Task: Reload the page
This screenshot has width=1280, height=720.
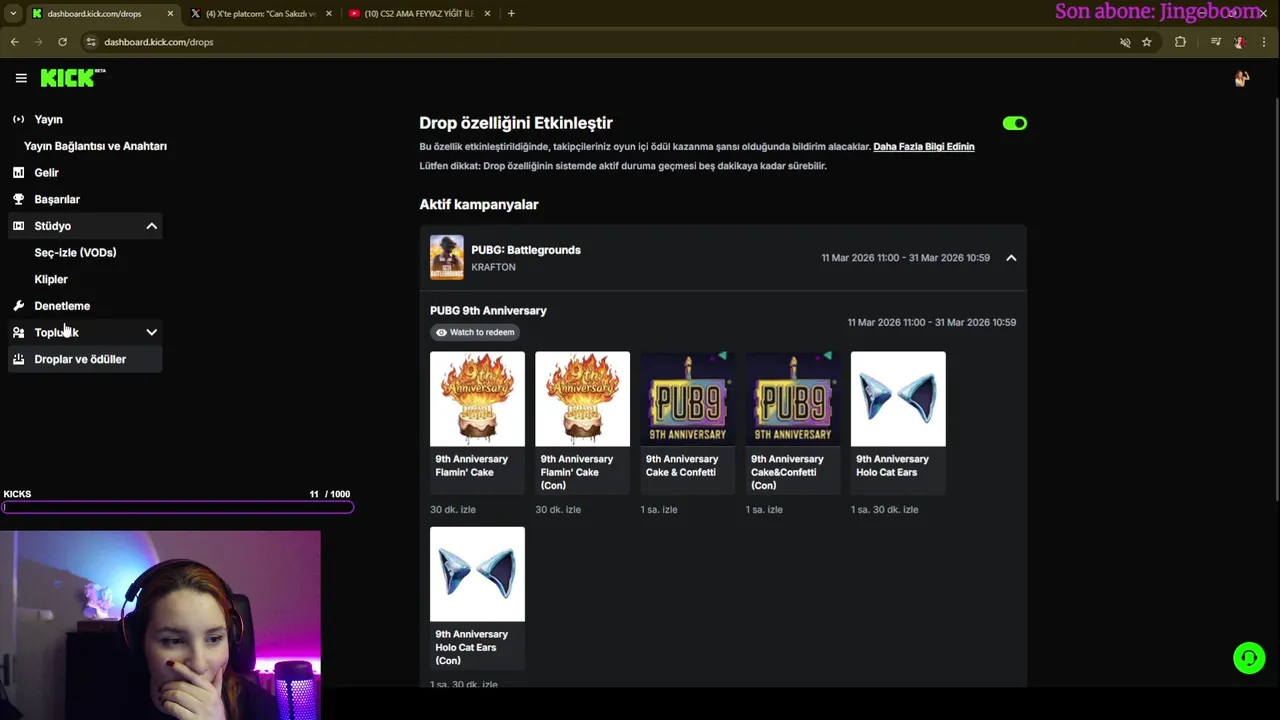Action: tap(62, 42)
